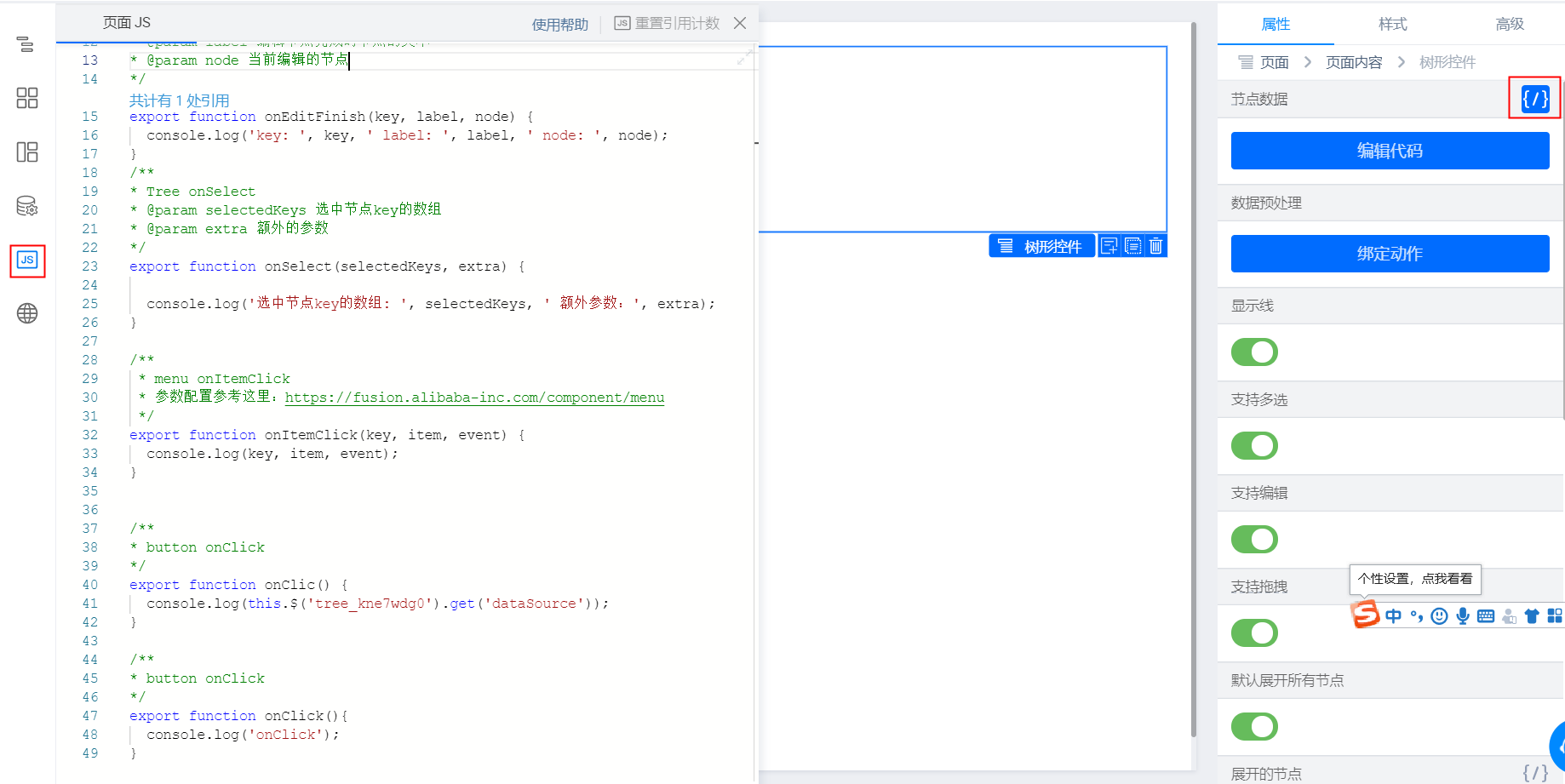Switch to the 属性 tab

click(x=1275, y=24)
